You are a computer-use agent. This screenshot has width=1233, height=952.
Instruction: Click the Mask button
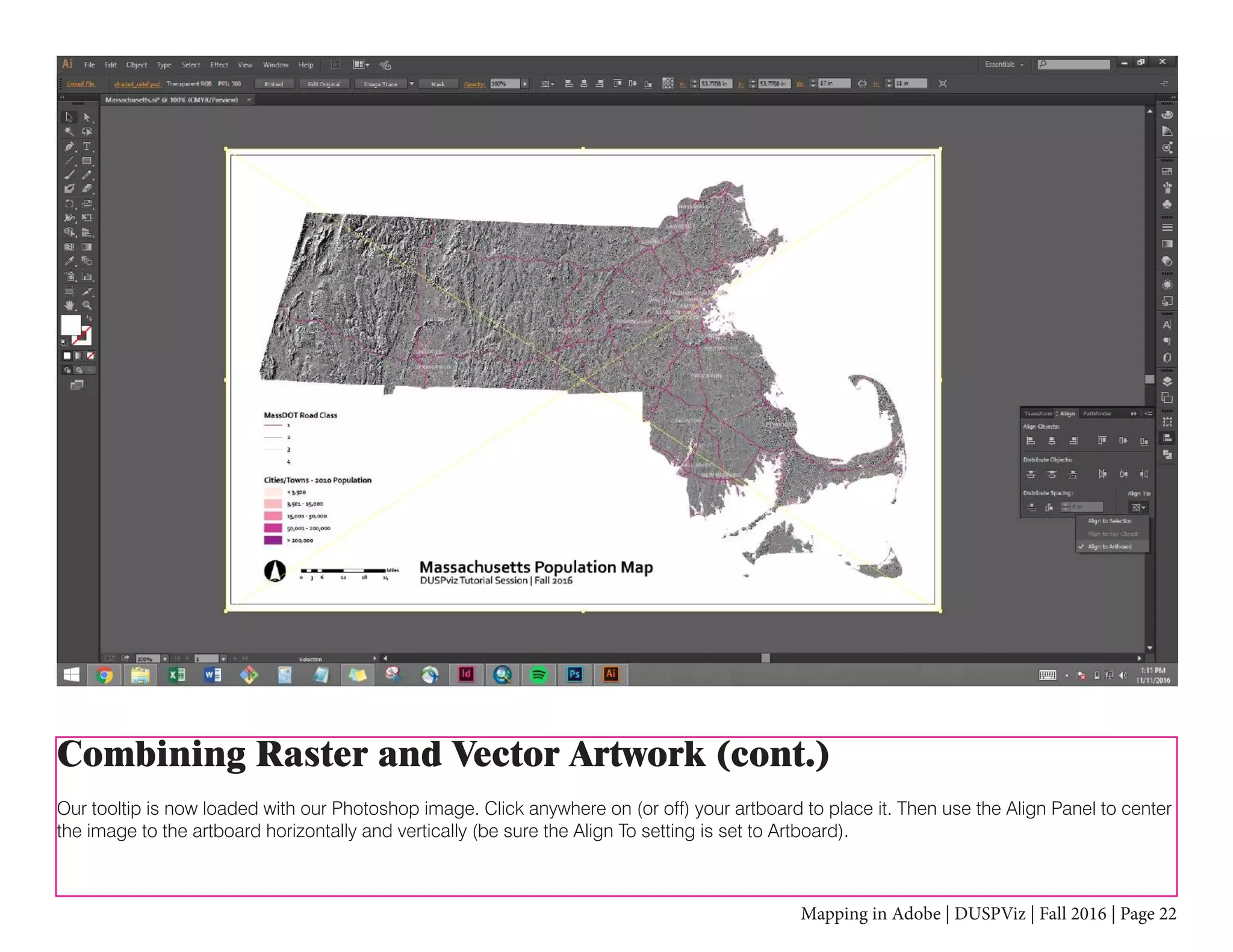[x=438, y=84]
